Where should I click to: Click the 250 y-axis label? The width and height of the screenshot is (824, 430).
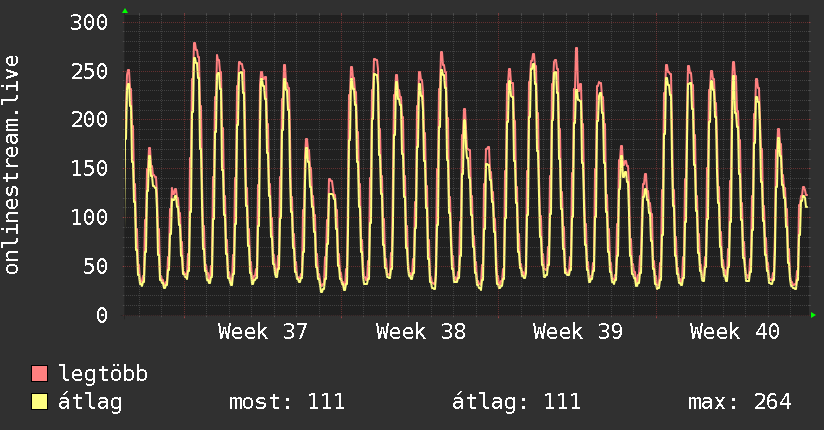89,71
